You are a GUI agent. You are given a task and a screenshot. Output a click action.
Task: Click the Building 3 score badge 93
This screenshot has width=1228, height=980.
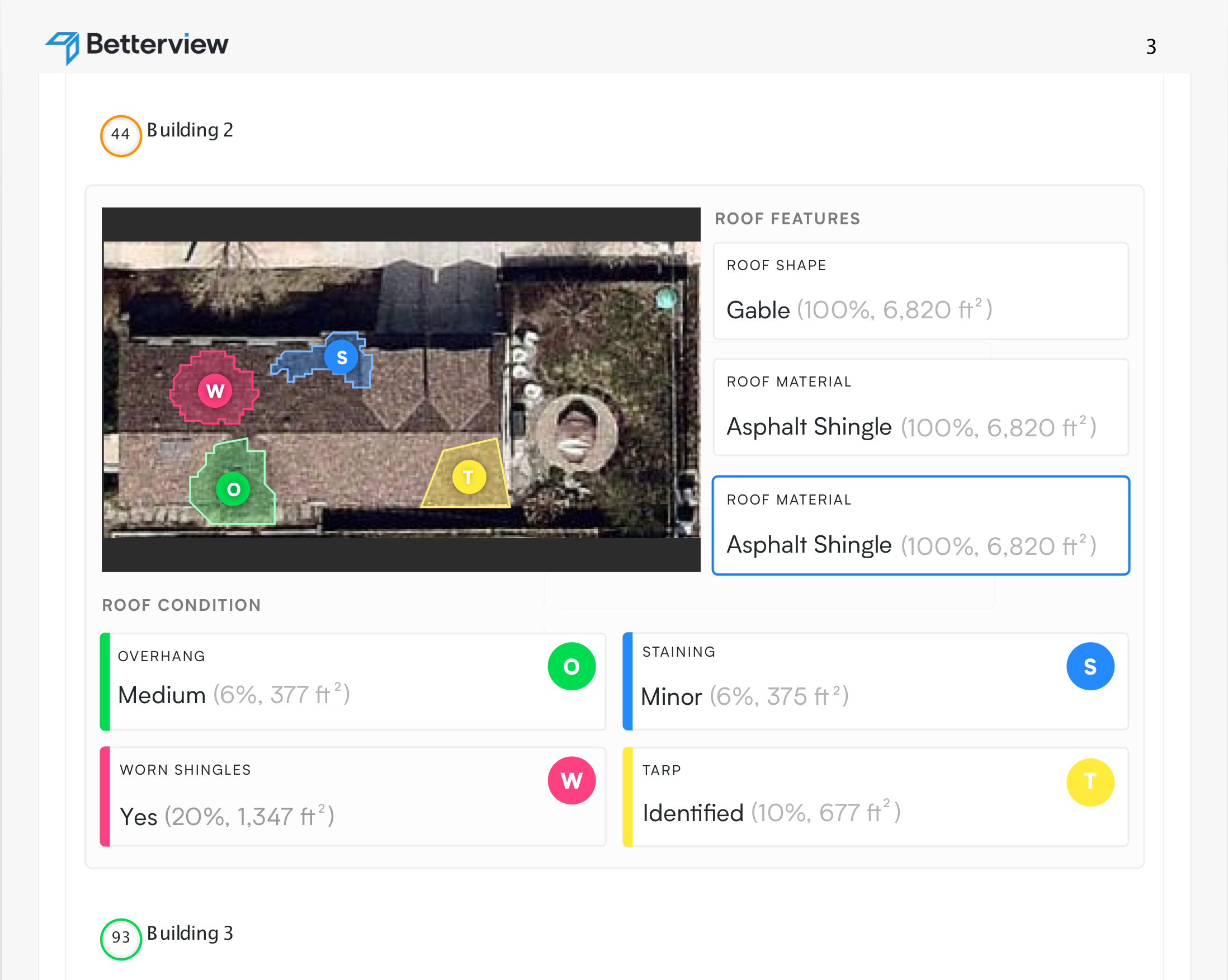[x=121, y=939]
